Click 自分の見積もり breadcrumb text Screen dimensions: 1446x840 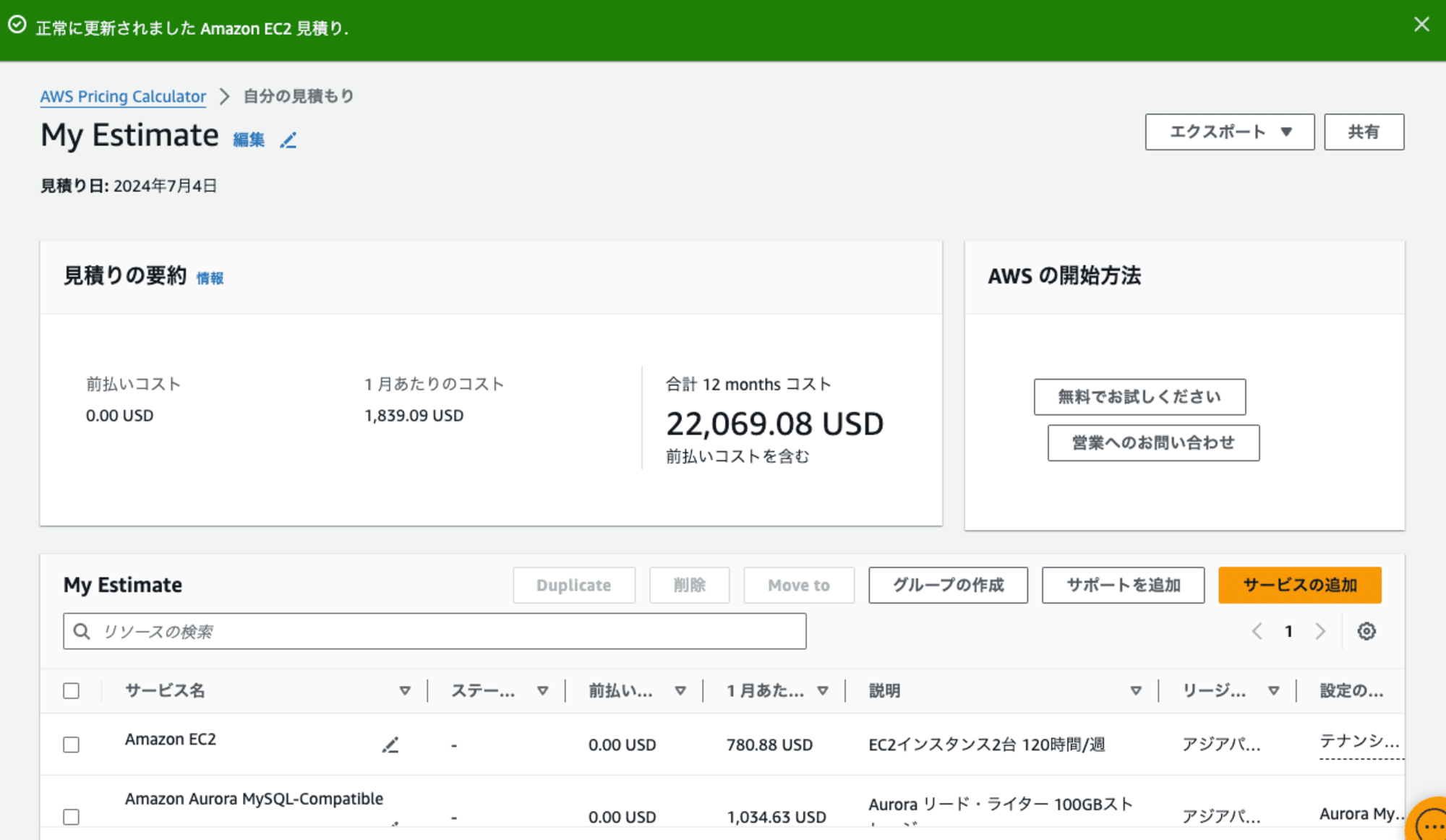pyautogui.click(x=299, y=96)
